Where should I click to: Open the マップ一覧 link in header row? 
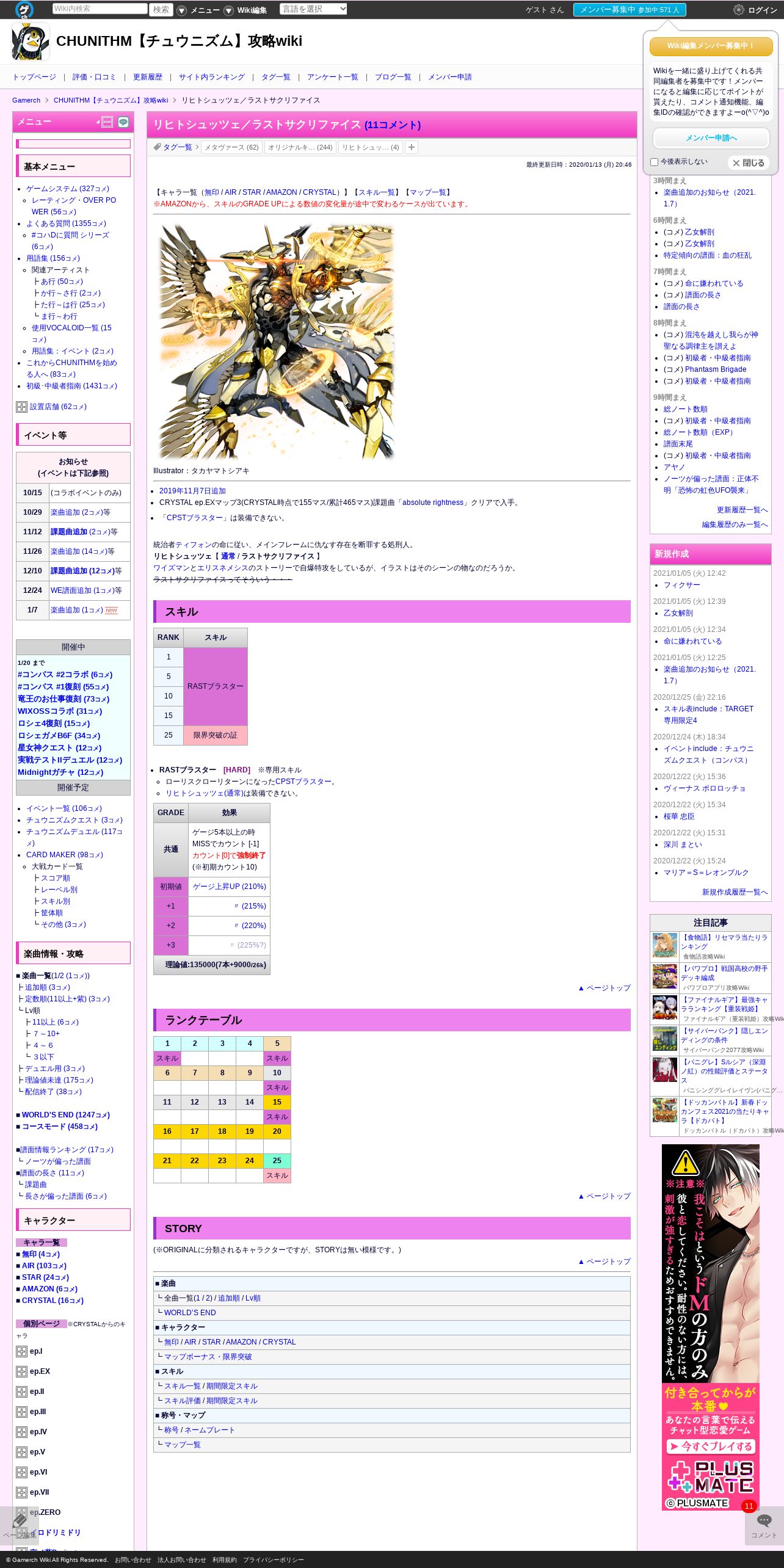[x=427, y=192]
